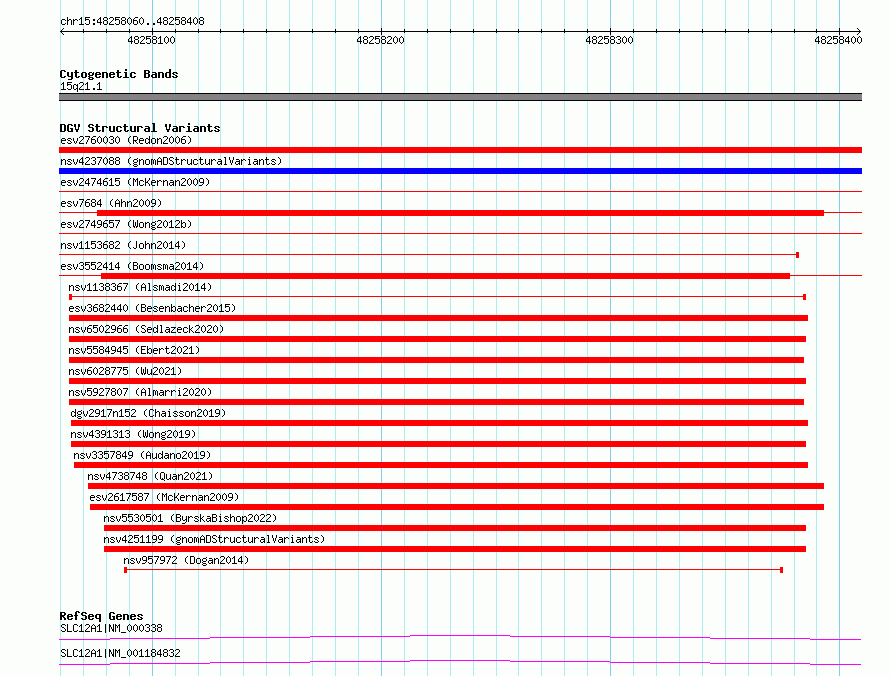Select the esv3552414 red bar
The height and width of the screenshot is (676, 890).
[446, 276]
